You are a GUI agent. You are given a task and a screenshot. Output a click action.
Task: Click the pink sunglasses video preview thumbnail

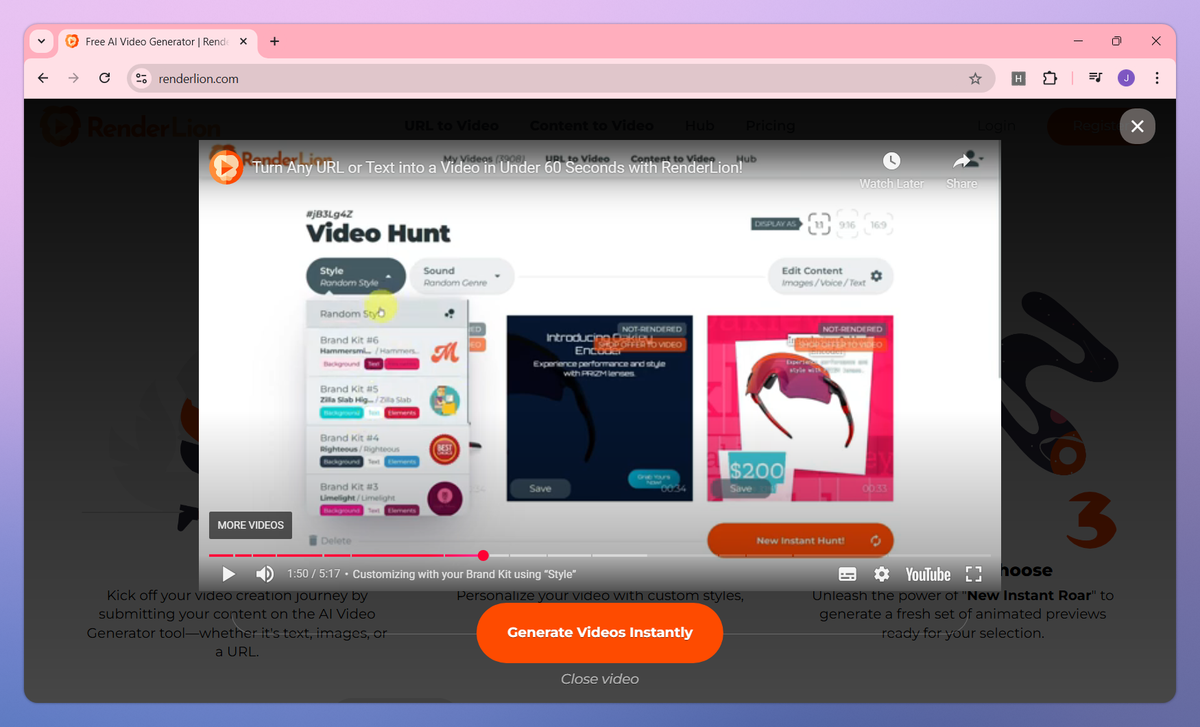click(800, 408)
